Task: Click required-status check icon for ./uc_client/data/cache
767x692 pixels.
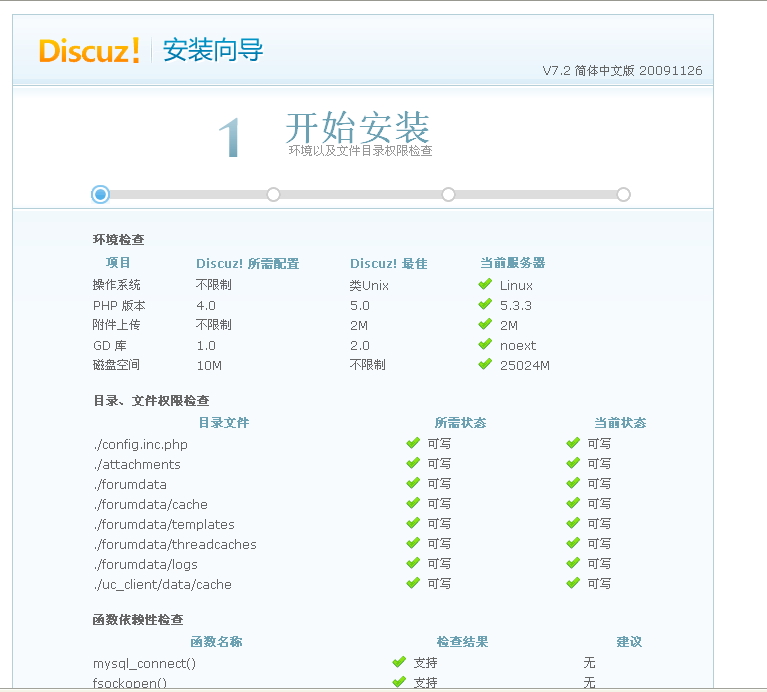Action: [x=413, y=583]
